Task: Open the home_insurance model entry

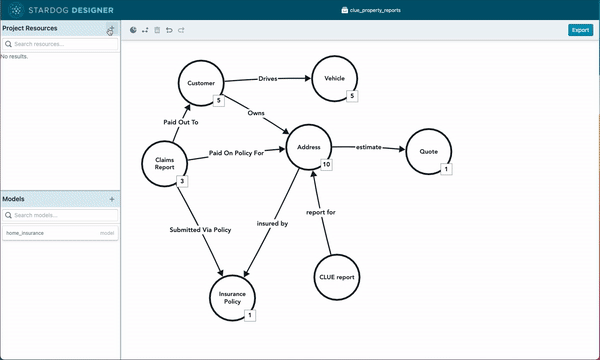Action: (60, 233)
